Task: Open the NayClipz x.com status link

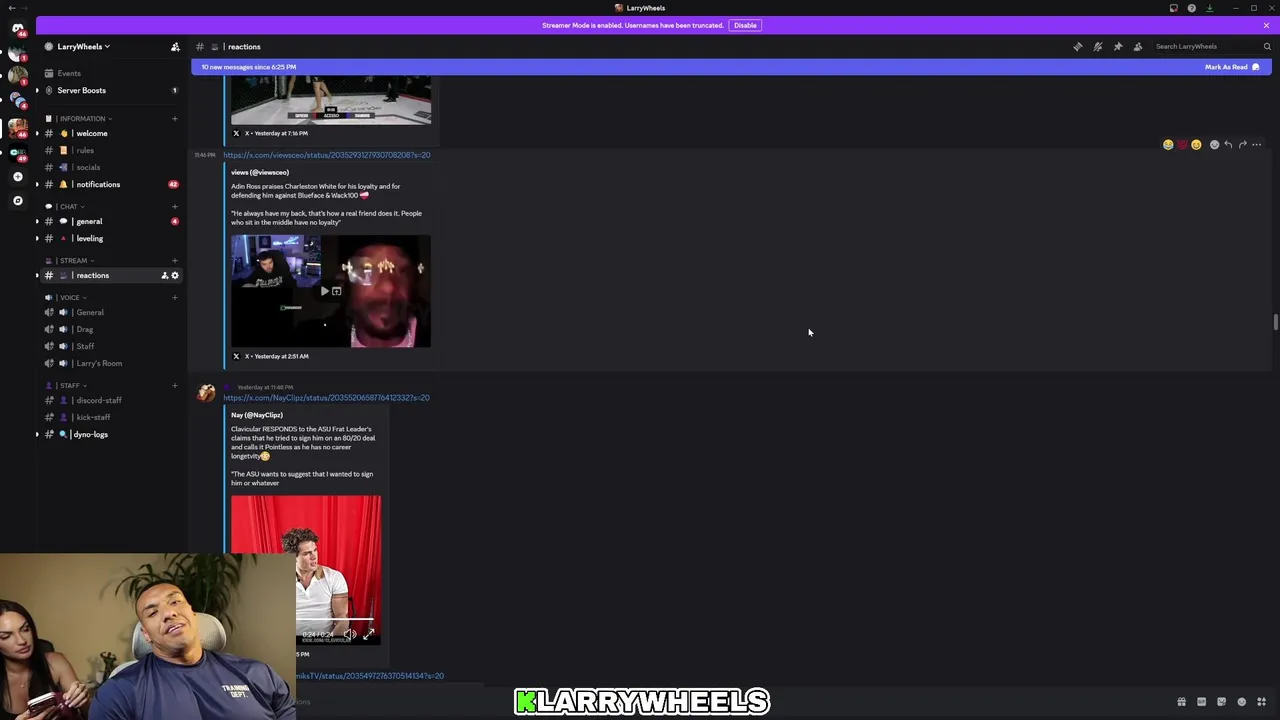Action: pyautogui.click(x=327, y=398)
